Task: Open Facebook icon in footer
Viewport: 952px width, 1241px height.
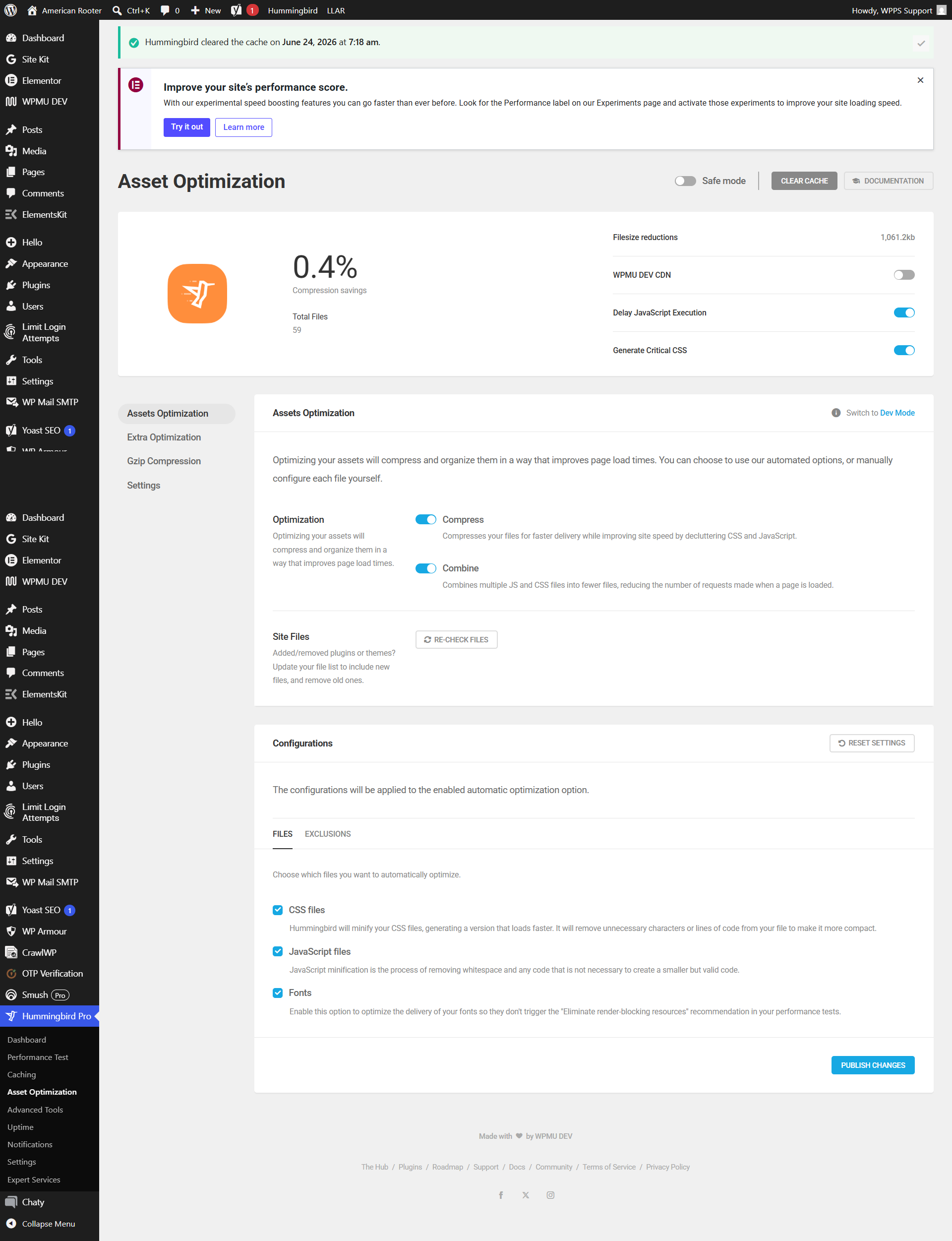Action: click(x=501, y=1194)
